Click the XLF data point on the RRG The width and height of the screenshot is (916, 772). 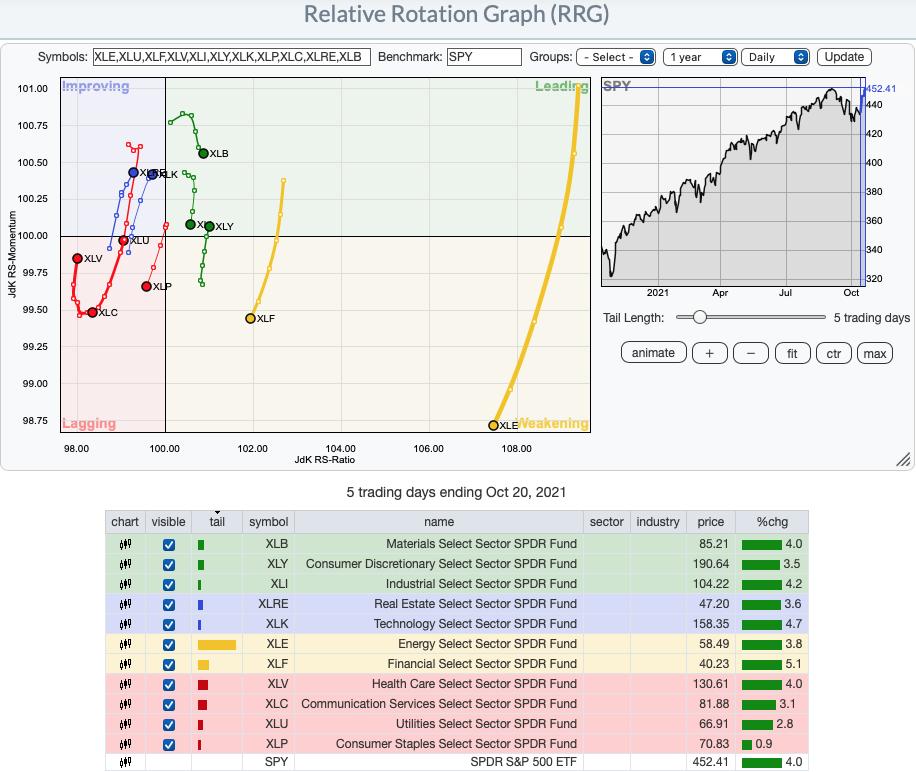[x=251, y=318]
